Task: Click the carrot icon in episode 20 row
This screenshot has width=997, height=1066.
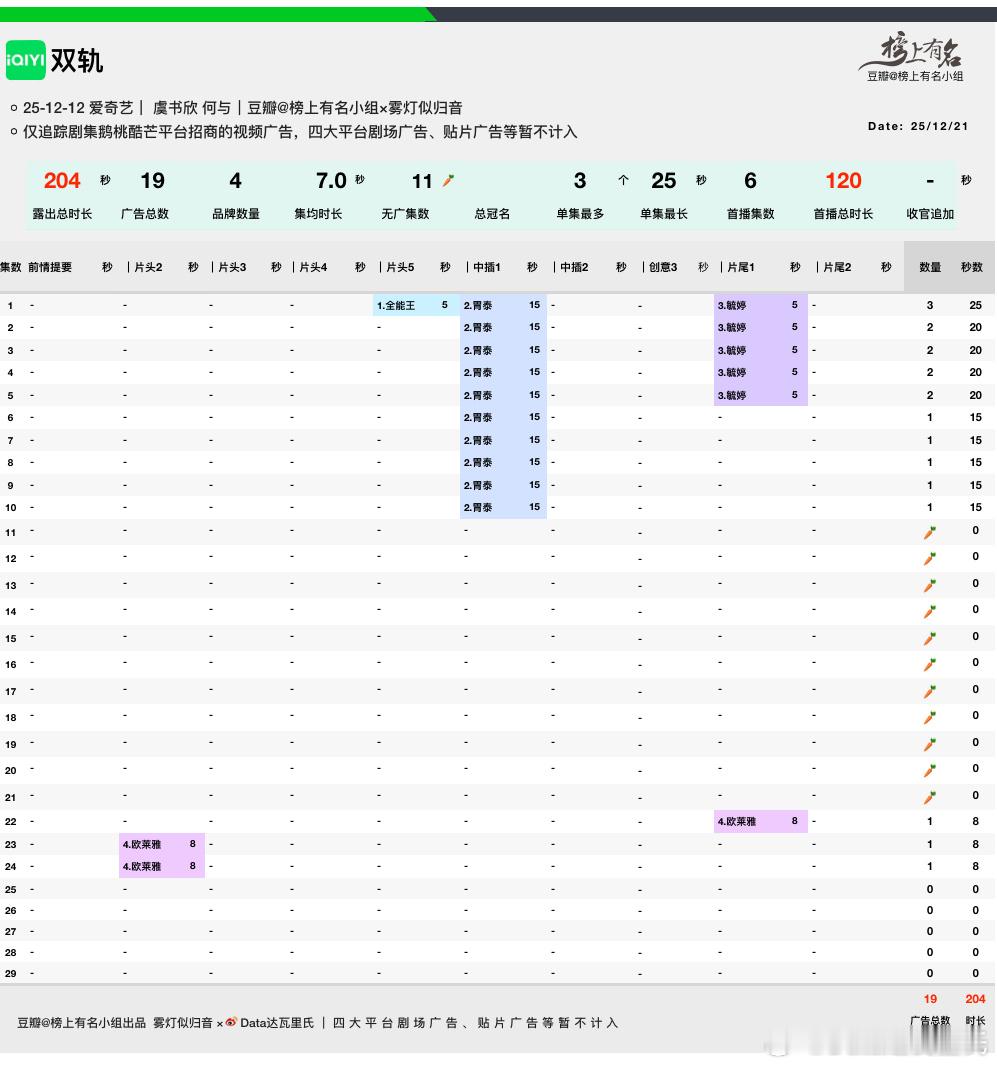Action: click(x=930, y=771)
